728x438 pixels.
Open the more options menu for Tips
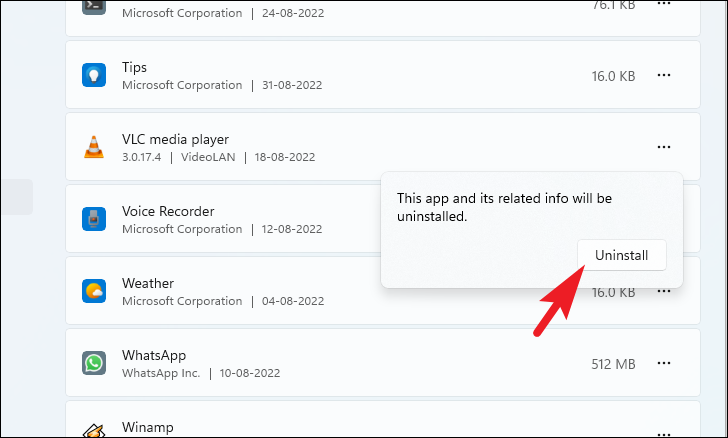tap(664, 75)
